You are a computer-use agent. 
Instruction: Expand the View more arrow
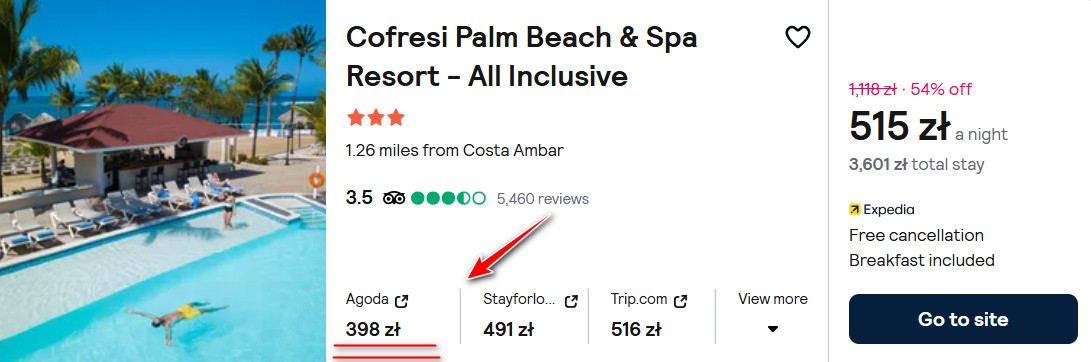pos(772,329)
